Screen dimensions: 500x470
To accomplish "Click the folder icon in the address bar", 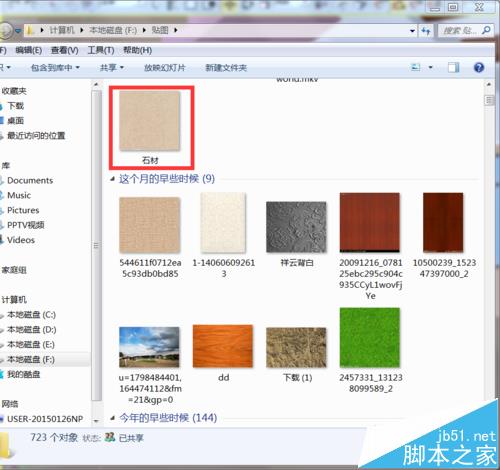I will click(x=30, y=31).
